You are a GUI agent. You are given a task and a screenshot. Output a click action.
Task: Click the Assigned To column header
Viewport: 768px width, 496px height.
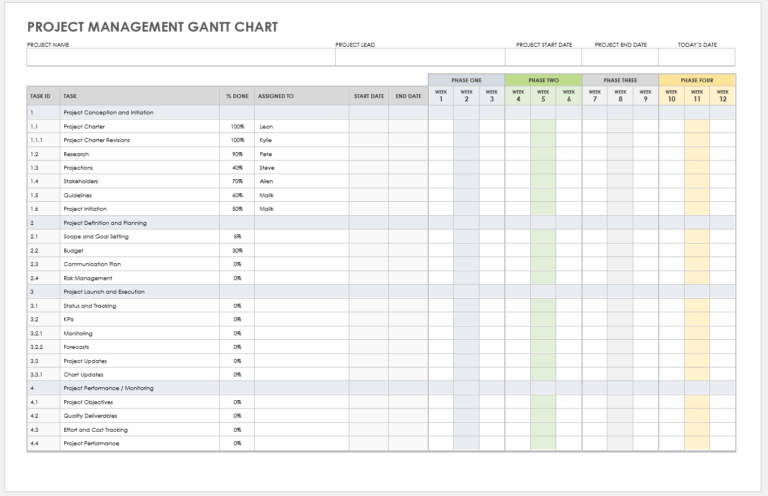coord(302,96)
